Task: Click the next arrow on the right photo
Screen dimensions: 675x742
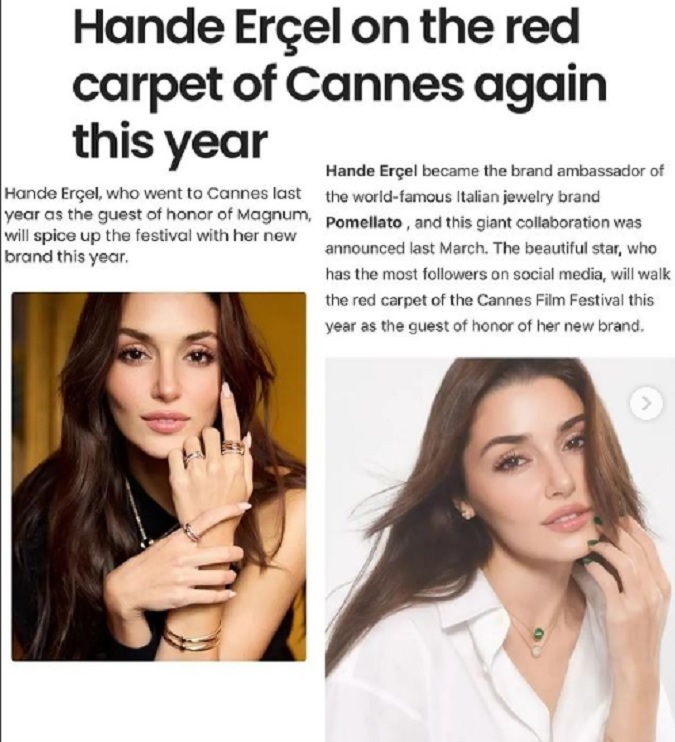Action: pyautogui.click(x=646, y=403)
